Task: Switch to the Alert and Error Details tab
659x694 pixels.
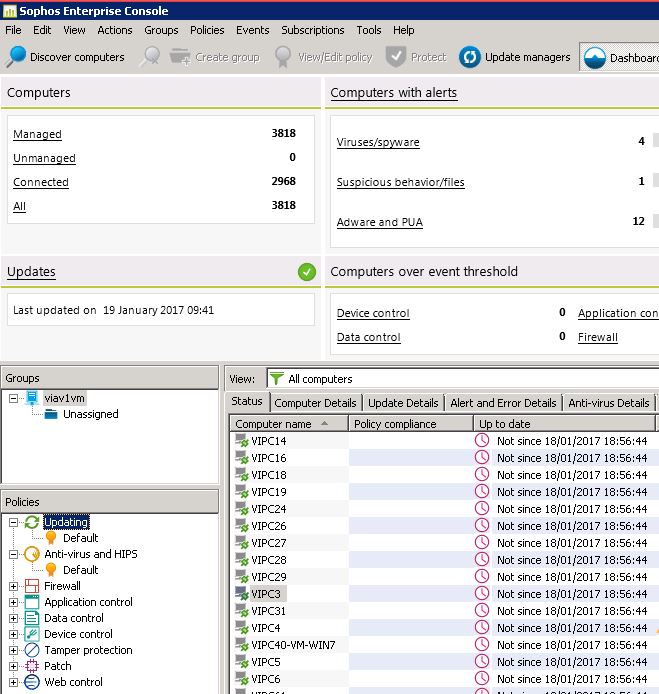Action: [503, 403]
